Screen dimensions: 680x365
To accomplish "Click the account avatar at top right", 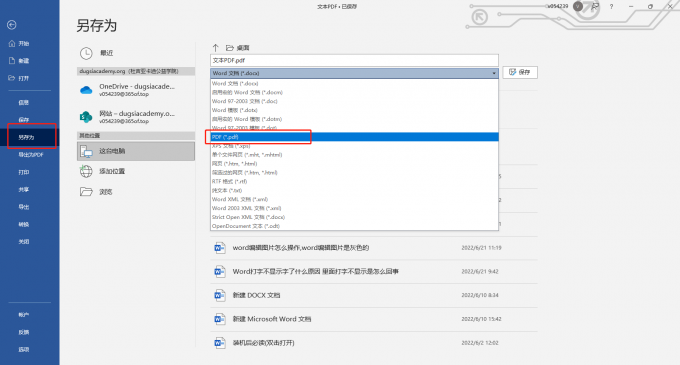I will click(x=578, y=7).
